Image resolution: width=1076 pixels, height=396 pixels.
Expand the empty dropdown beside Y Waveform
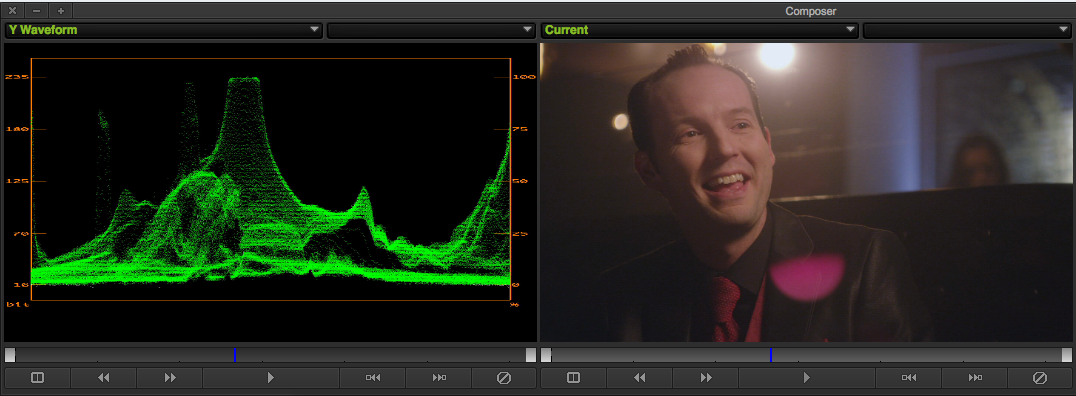click(x=431, y=30)
